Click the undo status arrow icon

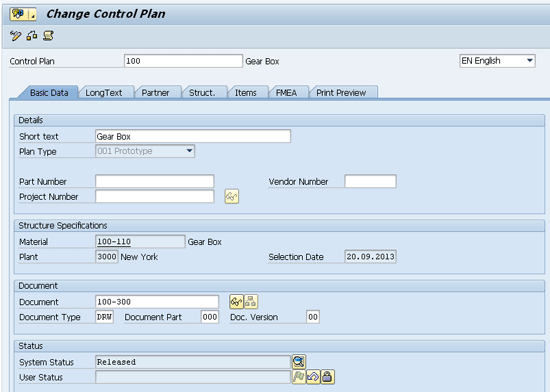click(x=313, y=377)
